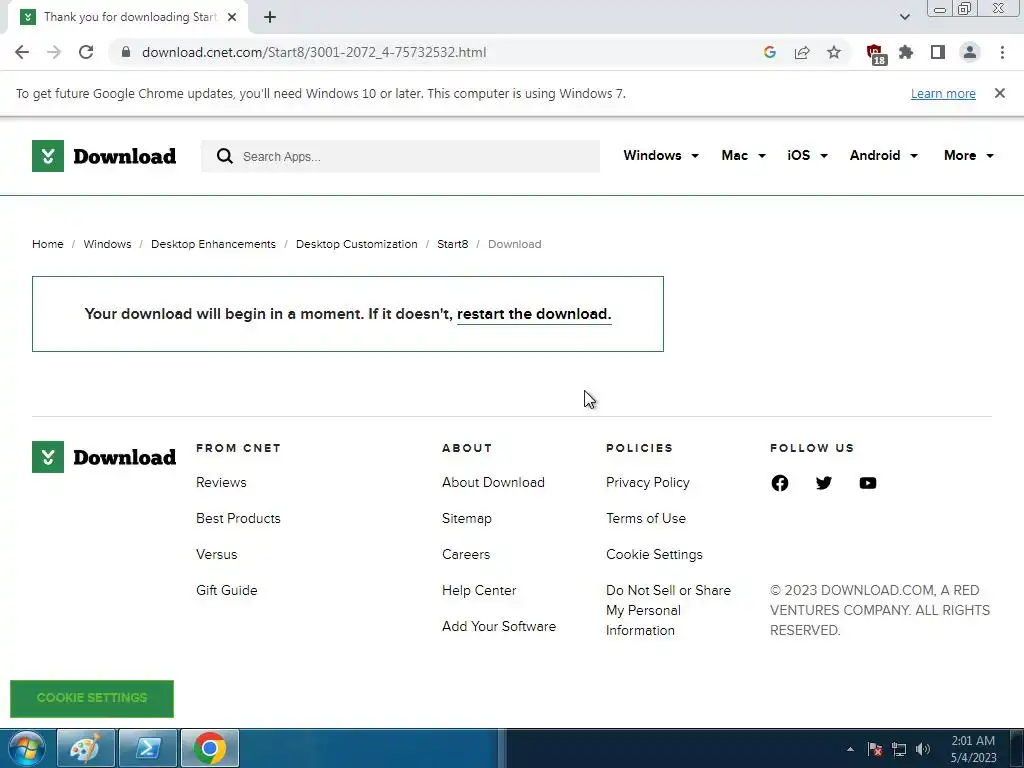Toggle the Chrome side panel
Viewport: 1024px width, 768px height.
(x=938, y=52)
